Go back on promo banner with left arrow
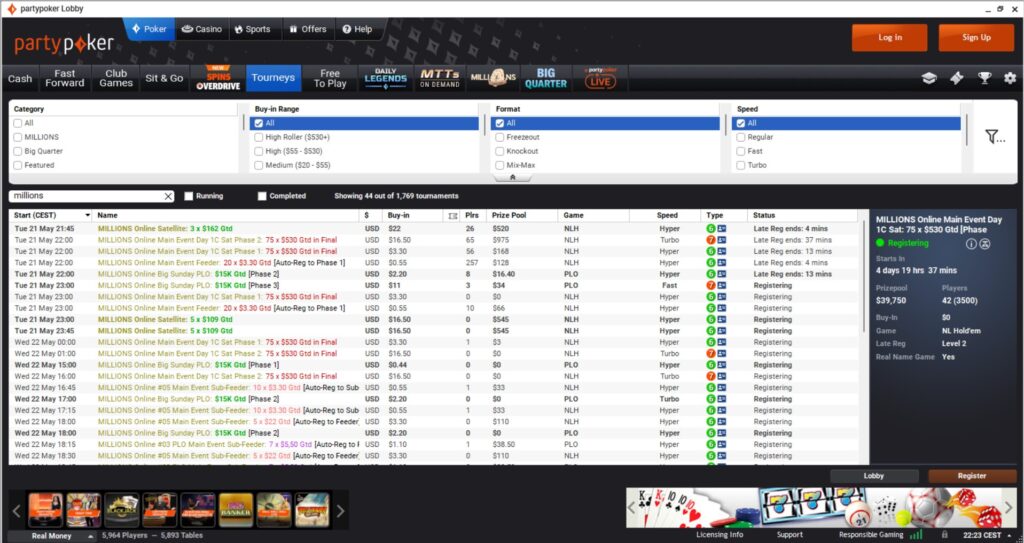 [632, 507]
